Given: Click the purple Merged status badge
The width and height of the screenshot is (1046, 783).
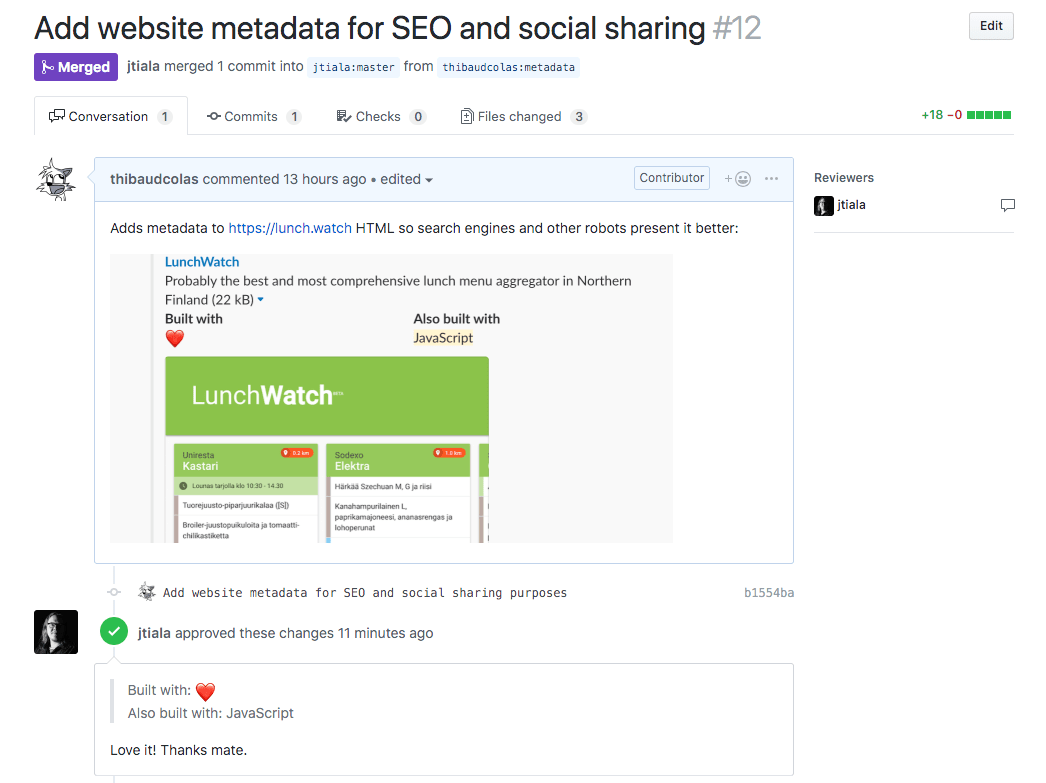Looking at the screenshot, I should tap(76, 67).
